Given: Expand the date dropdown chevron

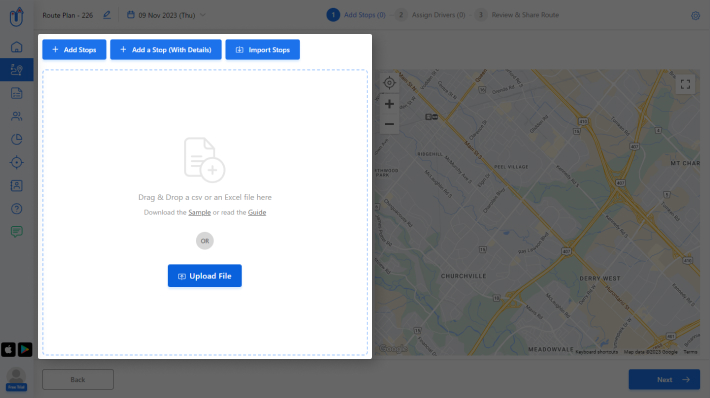Looking at the screenshot, I should point(202,15).
